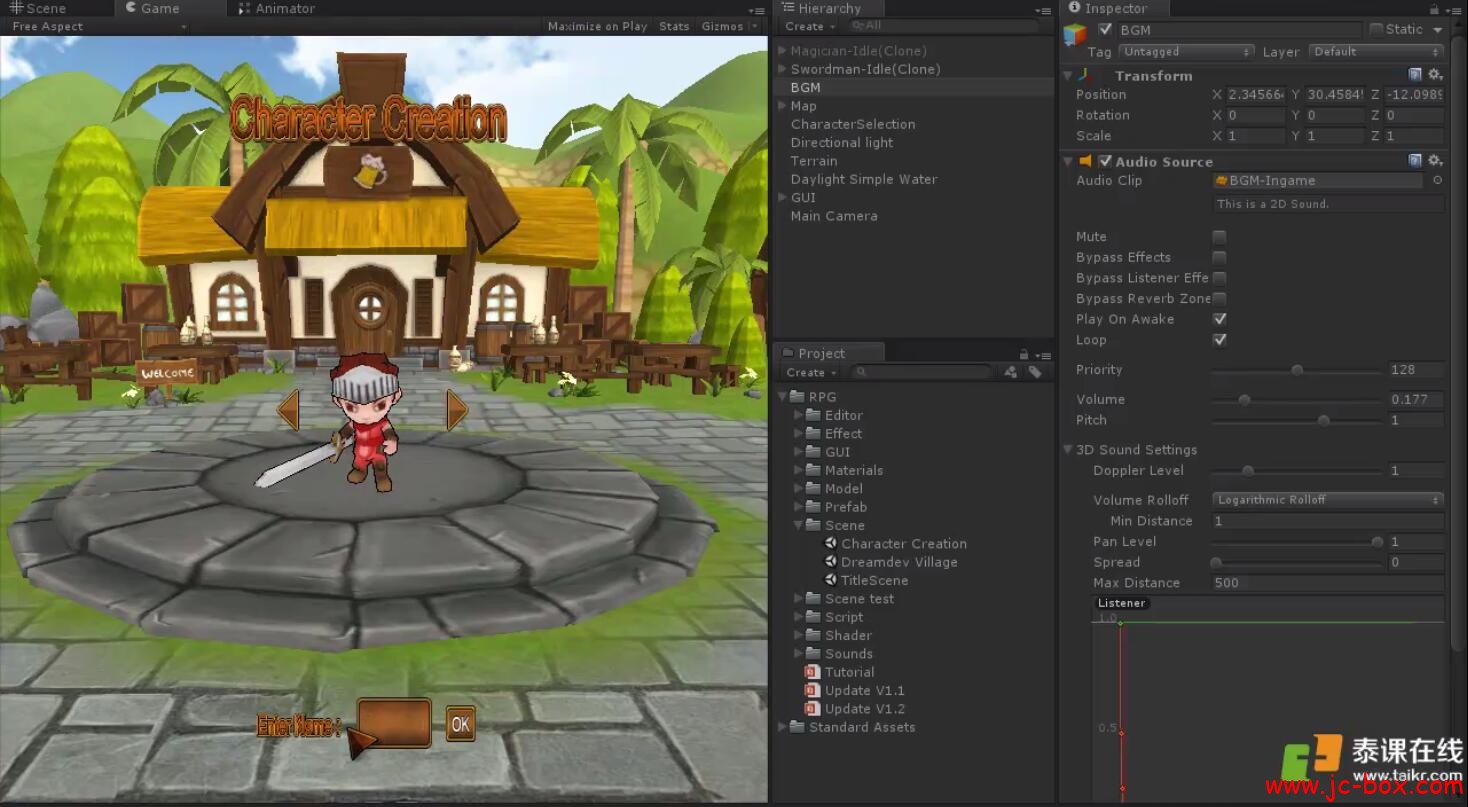Open the GameObject cube icon picker
The image size is (1468, 807).
(1075, 35)
